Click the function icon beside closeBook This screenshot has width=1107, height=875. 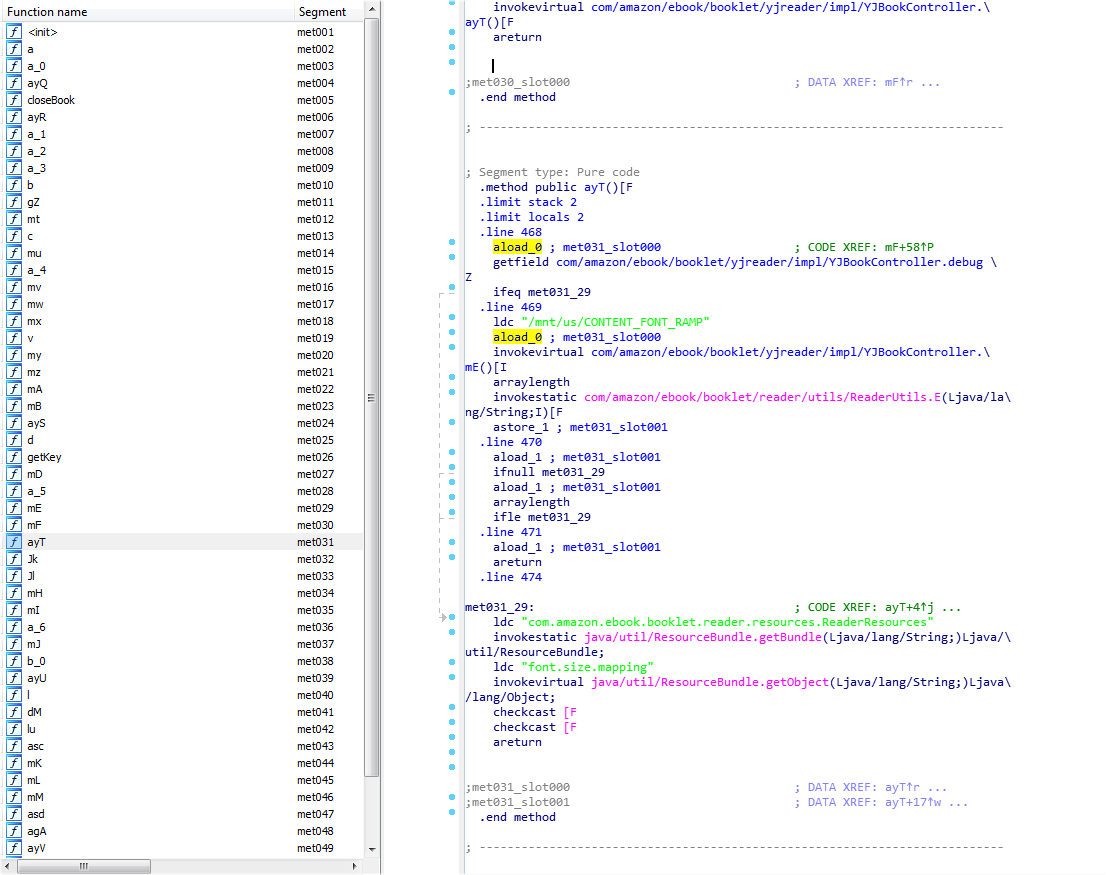click(14, 100)
